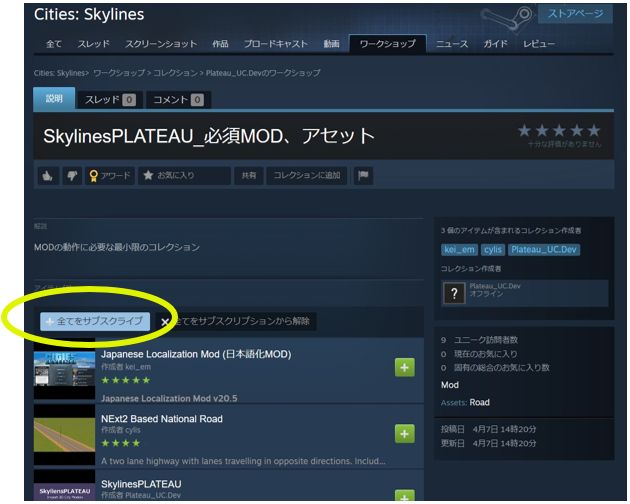This screenshot has width=630, height=504.
Task: Subscribe to SkylinesPLATEAU item plus button
Action: point(405,497)
